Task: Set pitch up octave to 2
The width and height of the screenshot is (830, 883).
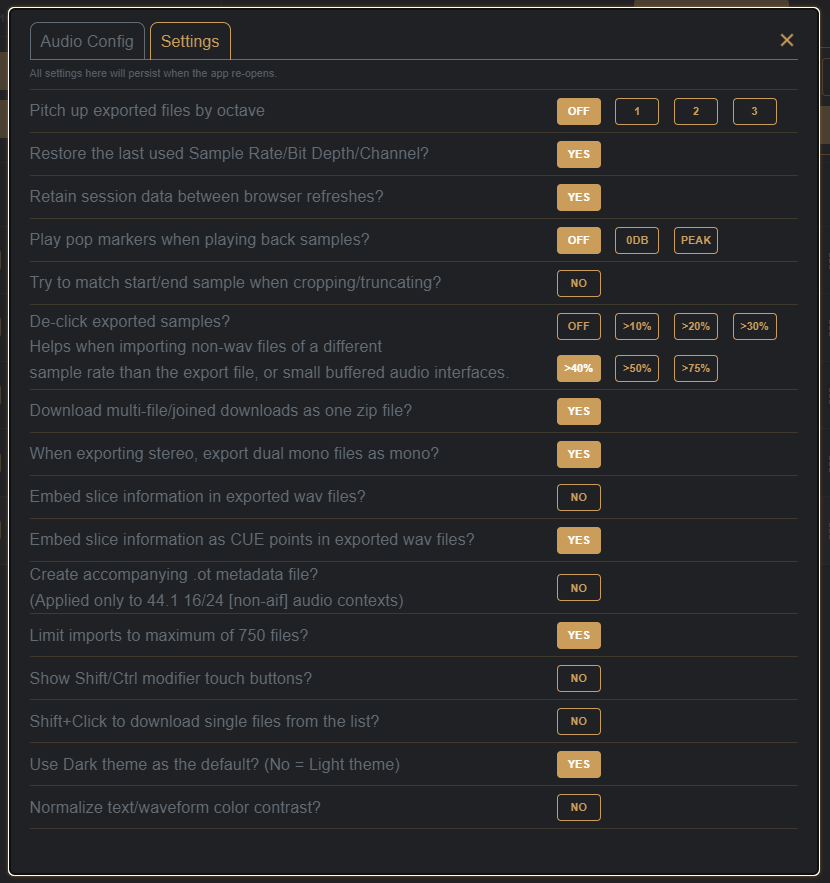Action: tap(695, 111)
